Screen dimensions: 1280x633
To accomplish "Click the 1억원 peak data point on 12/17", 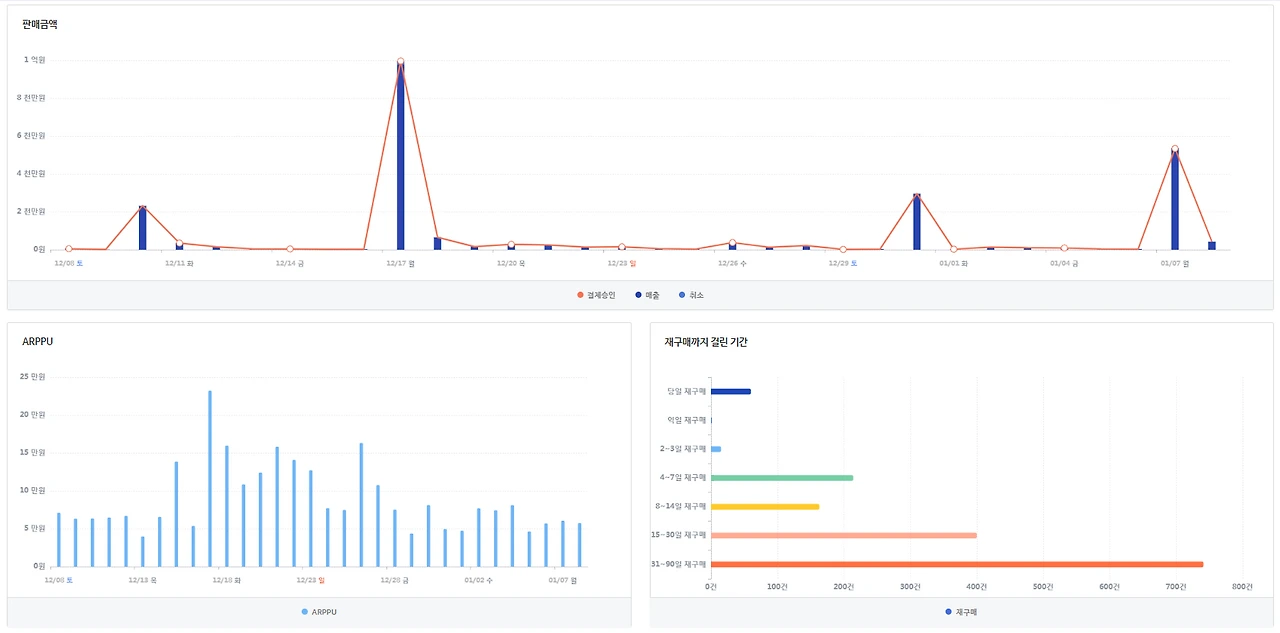I will coord(400,62).
